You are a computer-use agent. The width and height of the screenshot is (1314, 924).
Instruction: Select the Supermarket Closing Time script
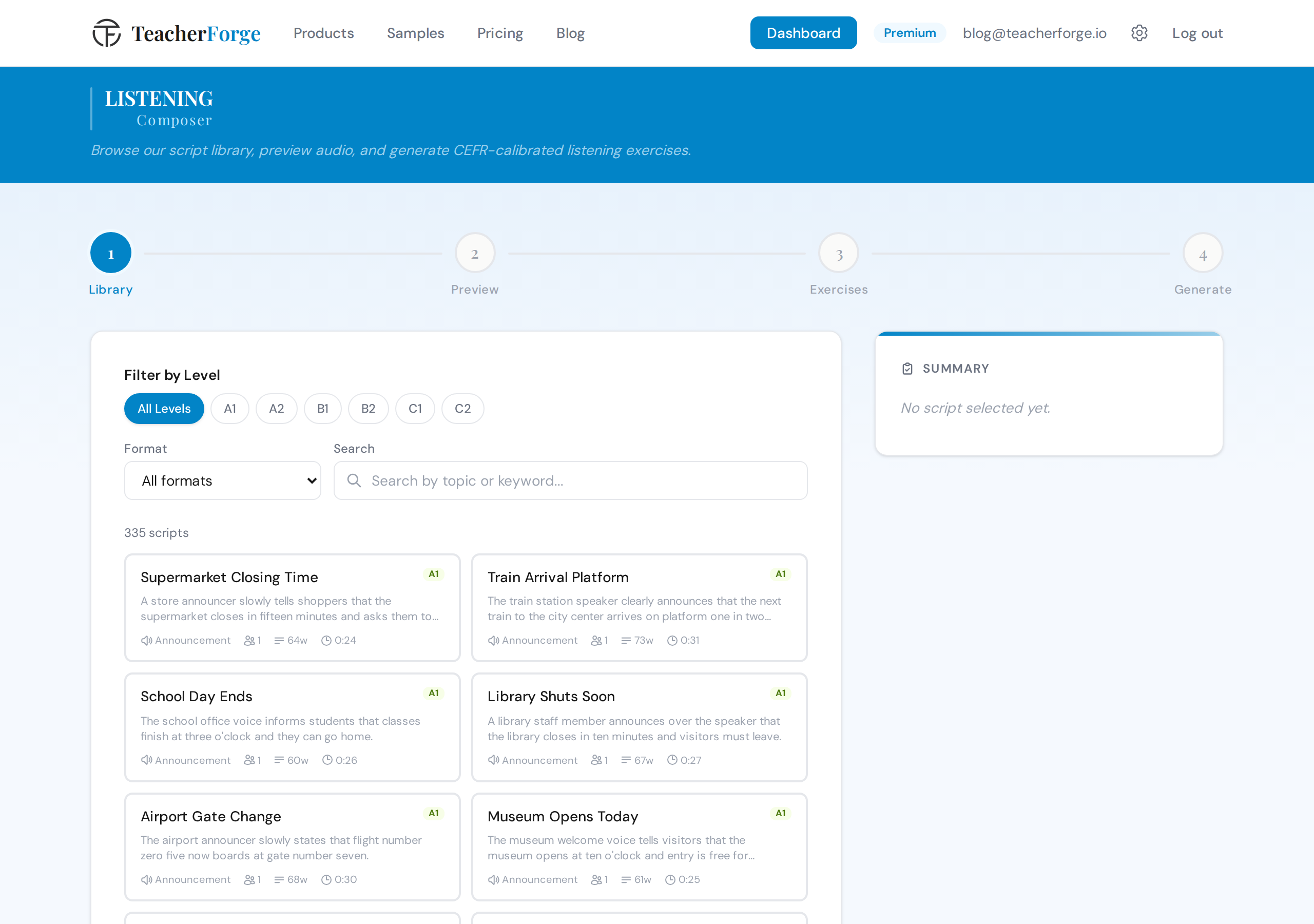tap(292, 607)
